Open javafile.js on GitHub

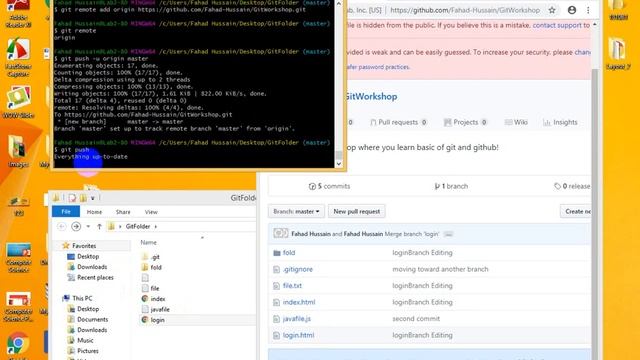point(297,319)
